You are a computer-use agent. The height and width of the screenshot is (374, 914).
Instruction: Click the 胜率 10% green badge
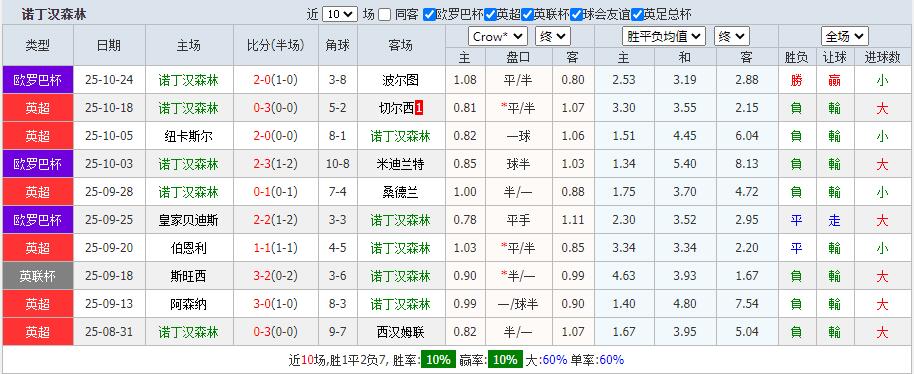[x=439, y=359]
